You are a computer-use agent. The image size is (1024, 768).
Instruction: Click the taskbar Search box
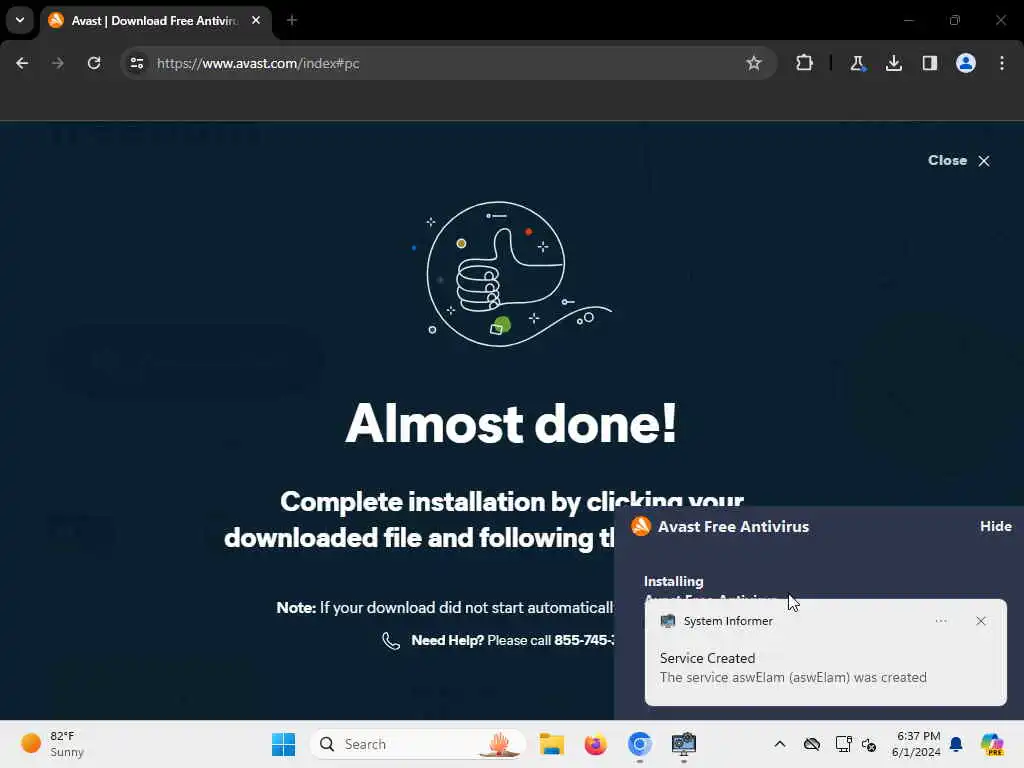click(x=418, y=744)
